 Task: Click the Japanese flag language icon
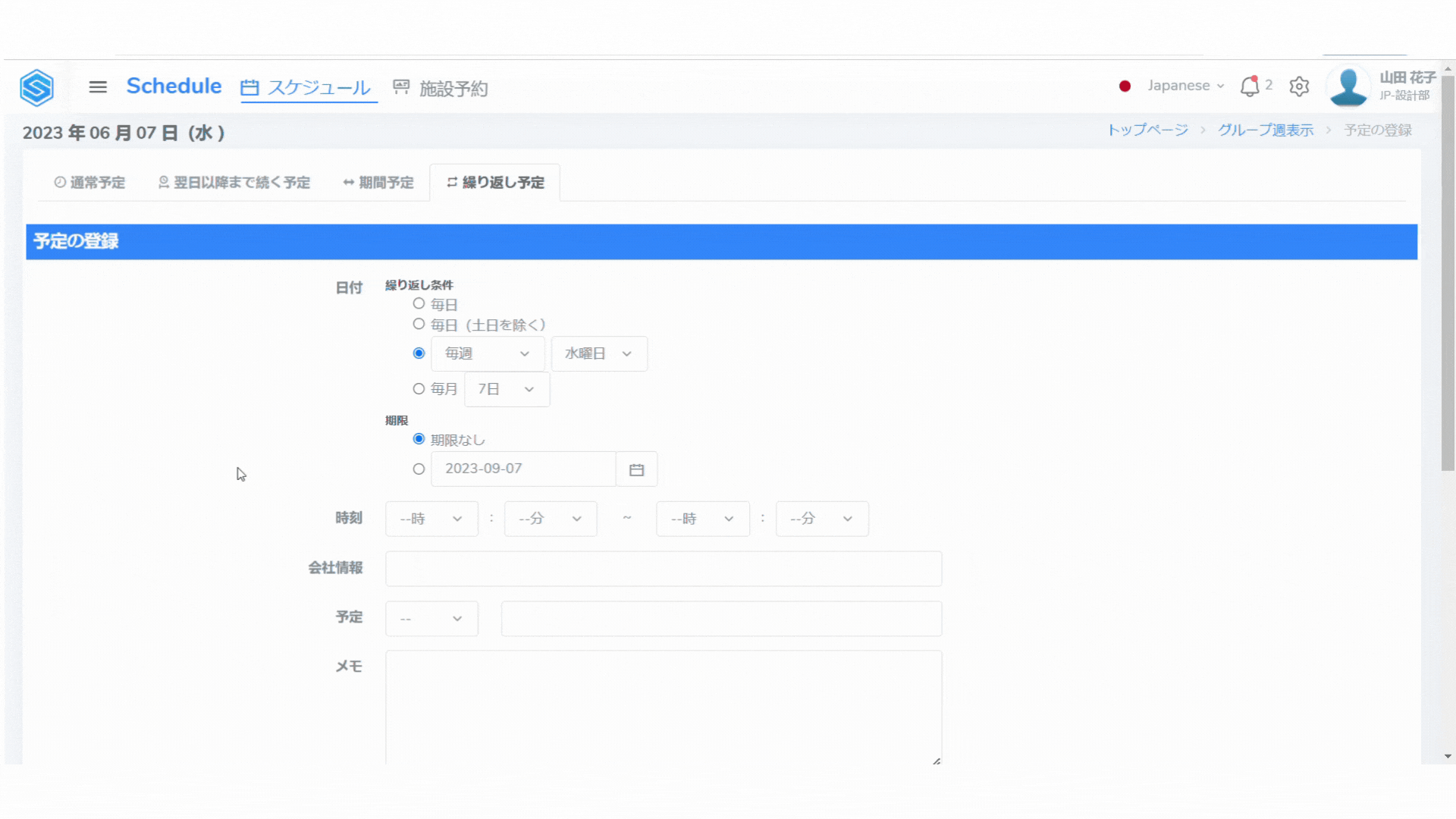1125,86
